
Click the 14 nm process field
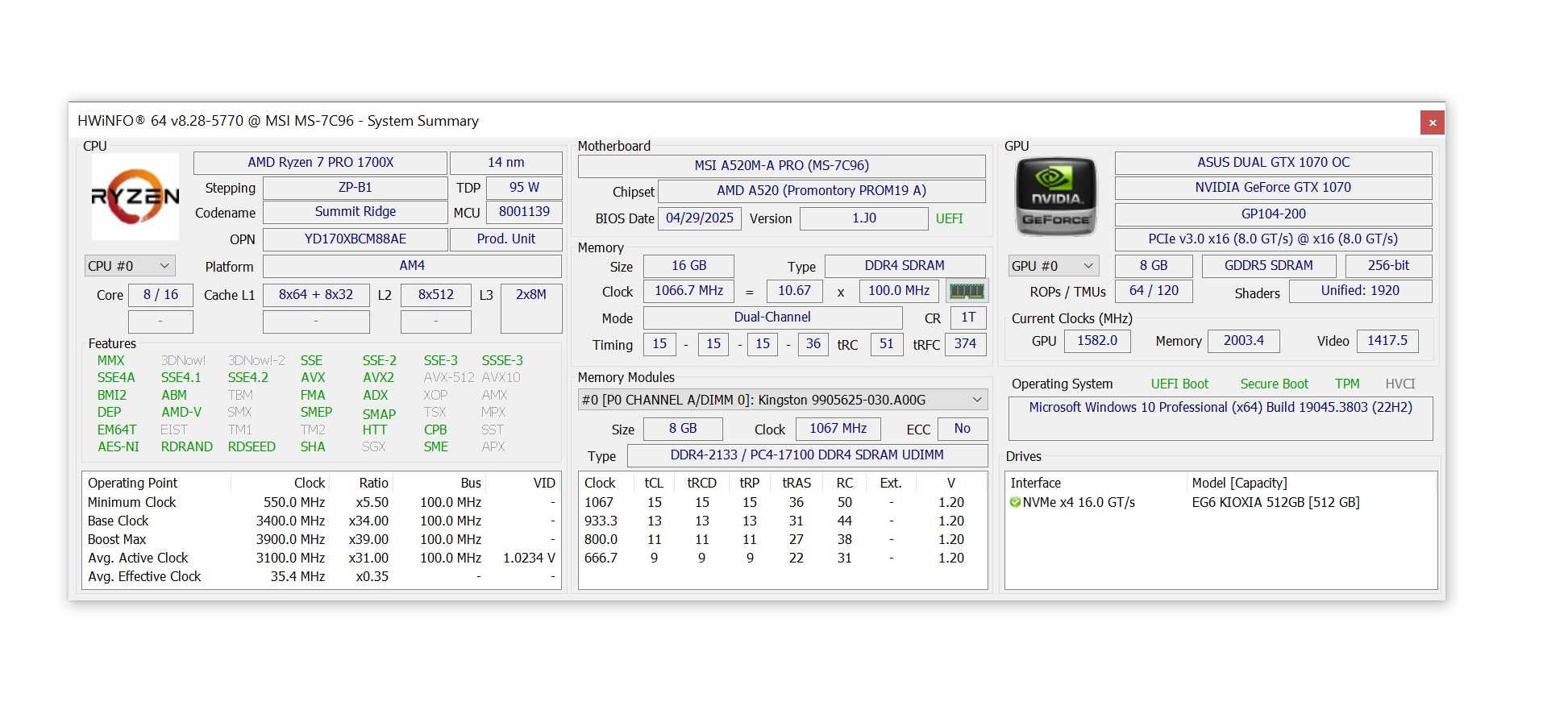505,163
